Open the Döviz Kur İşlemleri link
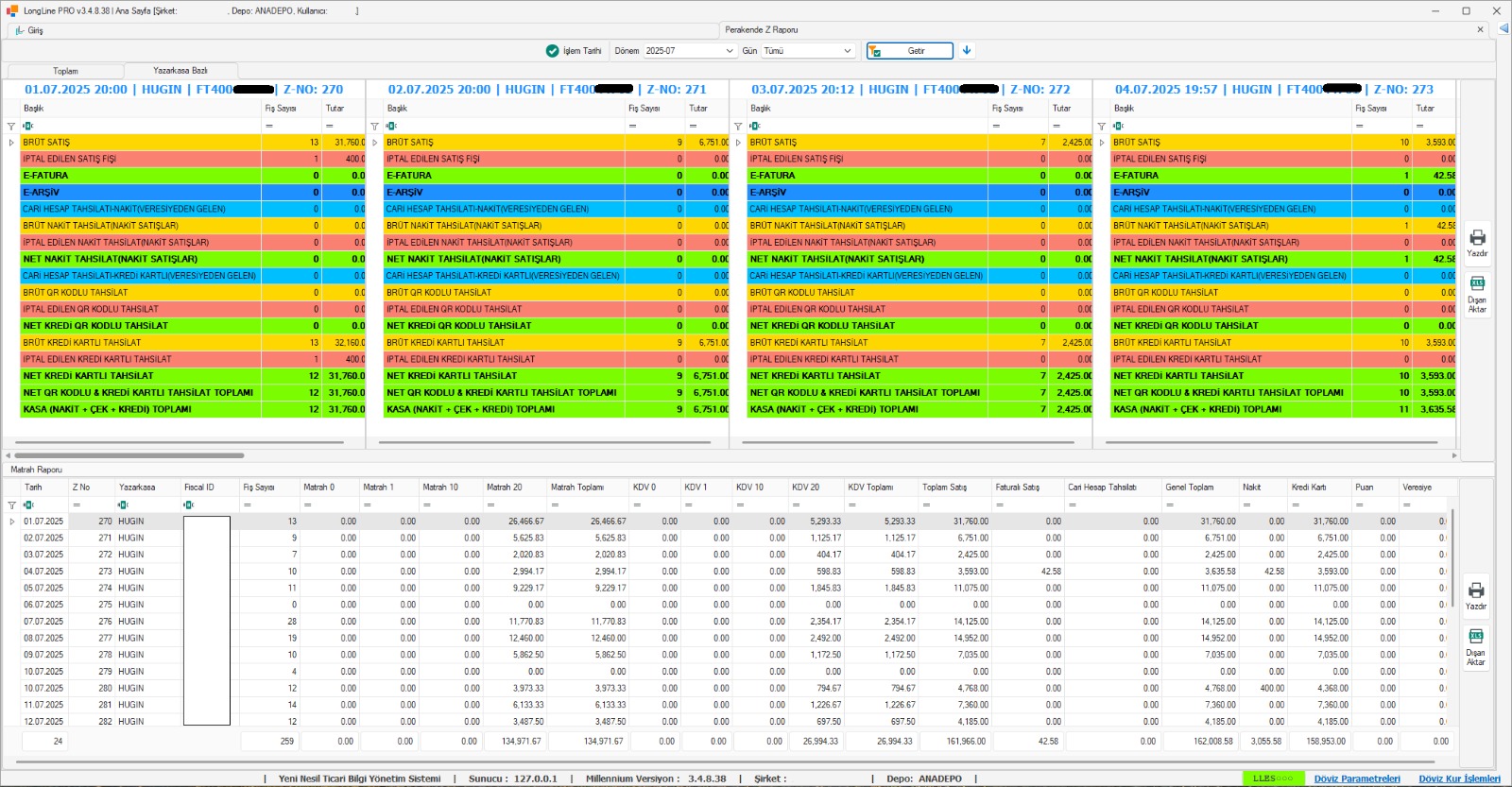The image size is (1512, 787). coord(1459,778)
